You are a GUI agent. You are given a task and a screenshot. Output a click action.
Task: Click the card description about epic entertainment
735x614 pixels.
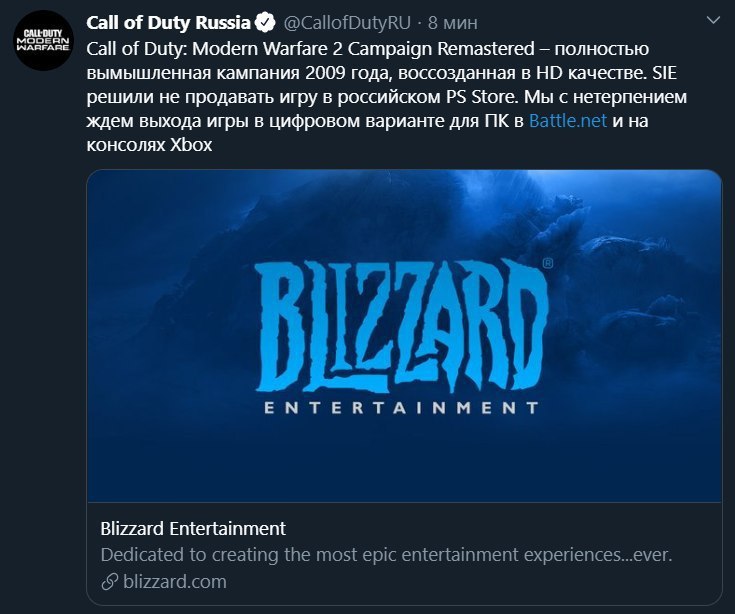pos(386,554)
